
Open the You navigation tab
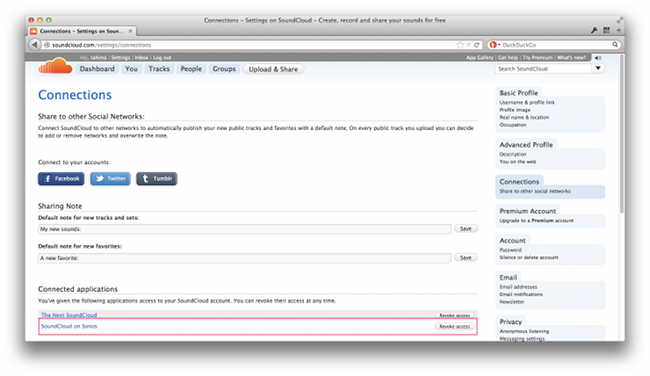pyautogui.click(x=131, y=69)
